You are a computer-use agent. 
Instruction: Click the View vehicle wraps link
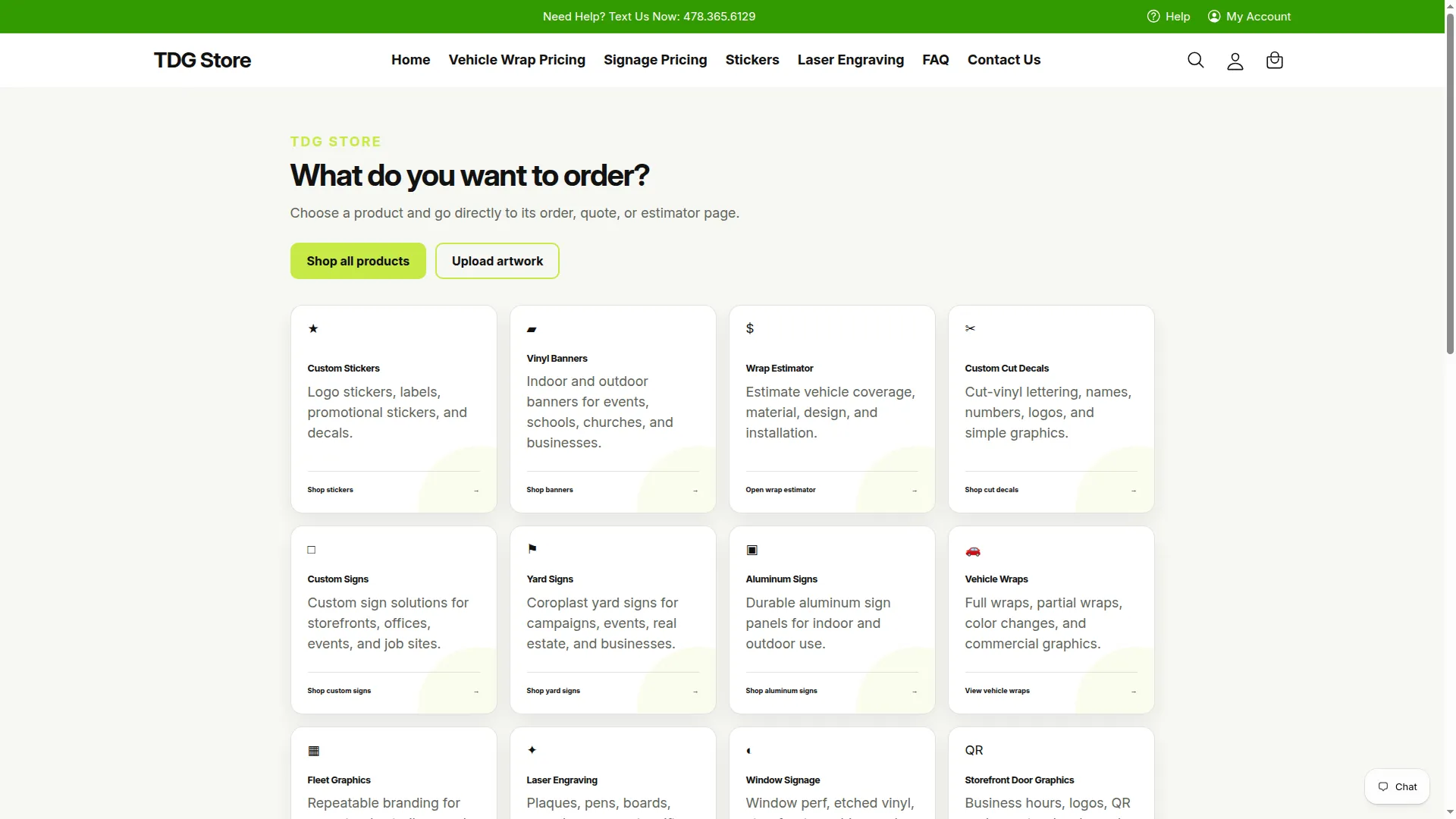997,691
